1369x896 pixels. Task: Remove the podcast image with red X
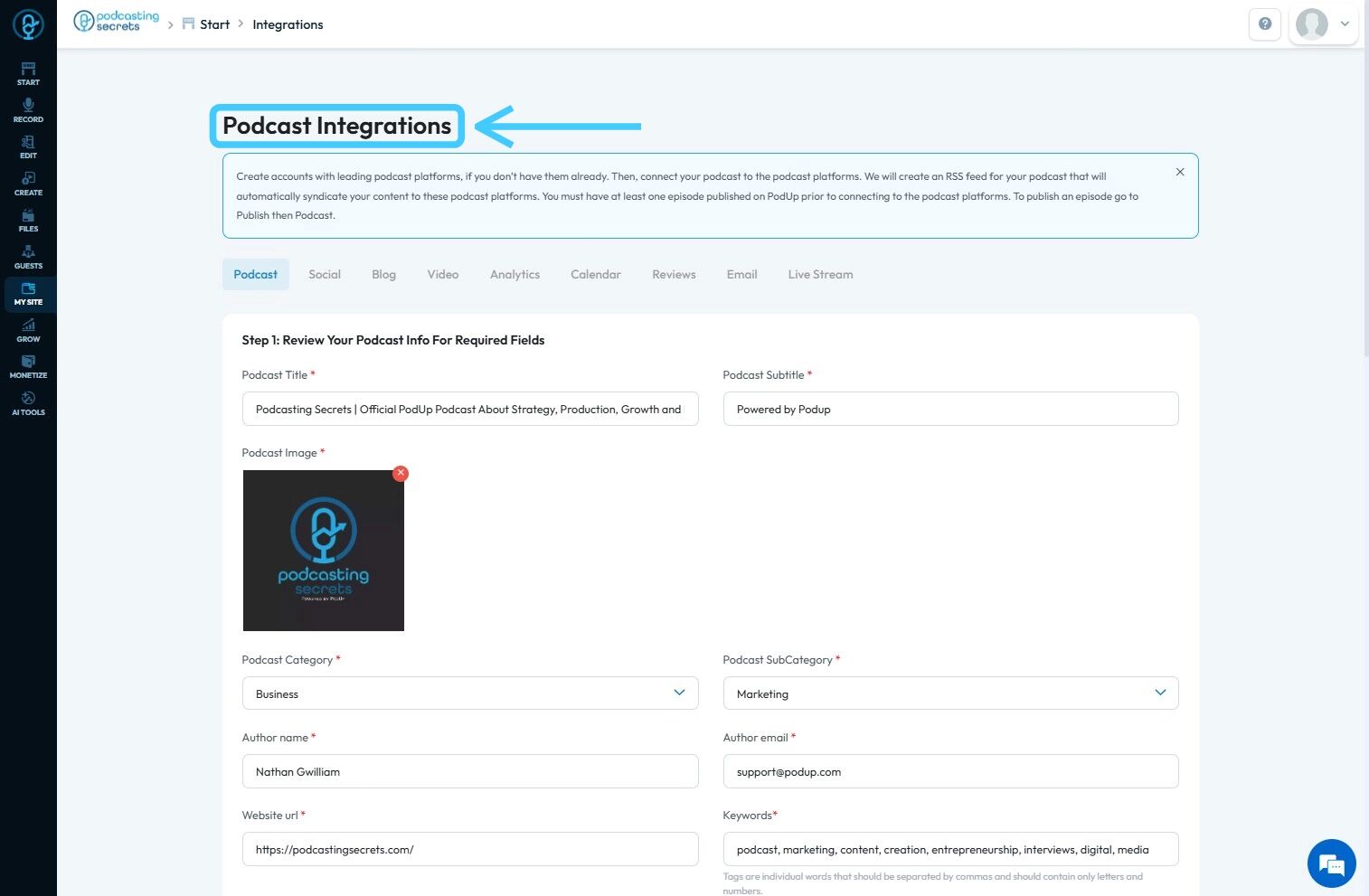tap(401, 473)
